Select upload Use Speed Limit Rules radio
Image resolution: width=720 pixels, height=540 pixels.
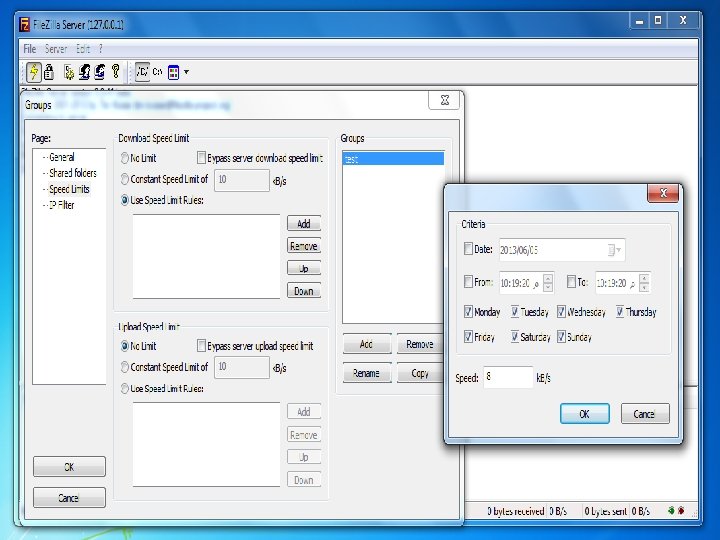pyautogui.click(x=124, y=388)
